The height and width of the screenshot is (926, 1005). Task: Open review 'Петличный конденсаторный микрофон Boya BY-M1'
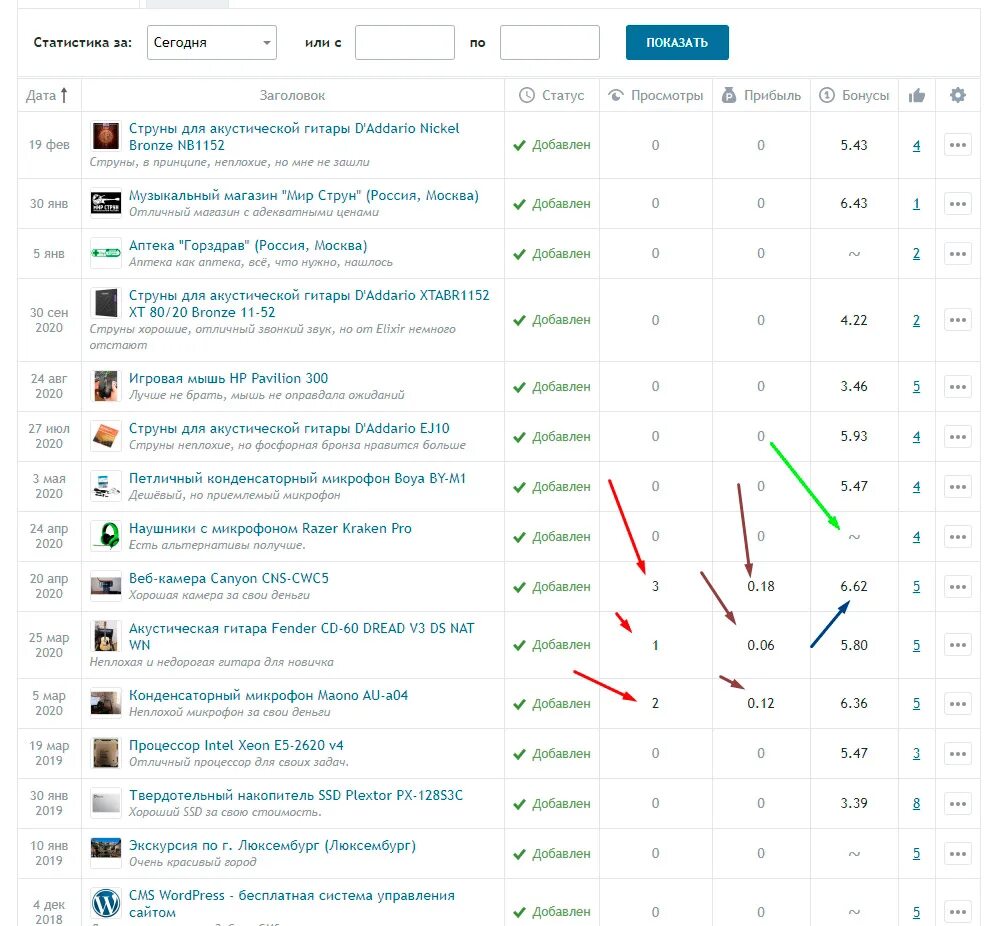click(297, 478)
